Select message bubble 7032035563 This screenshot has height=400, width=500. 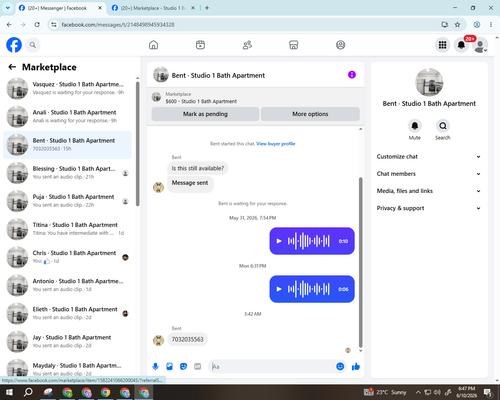point(187,339)
